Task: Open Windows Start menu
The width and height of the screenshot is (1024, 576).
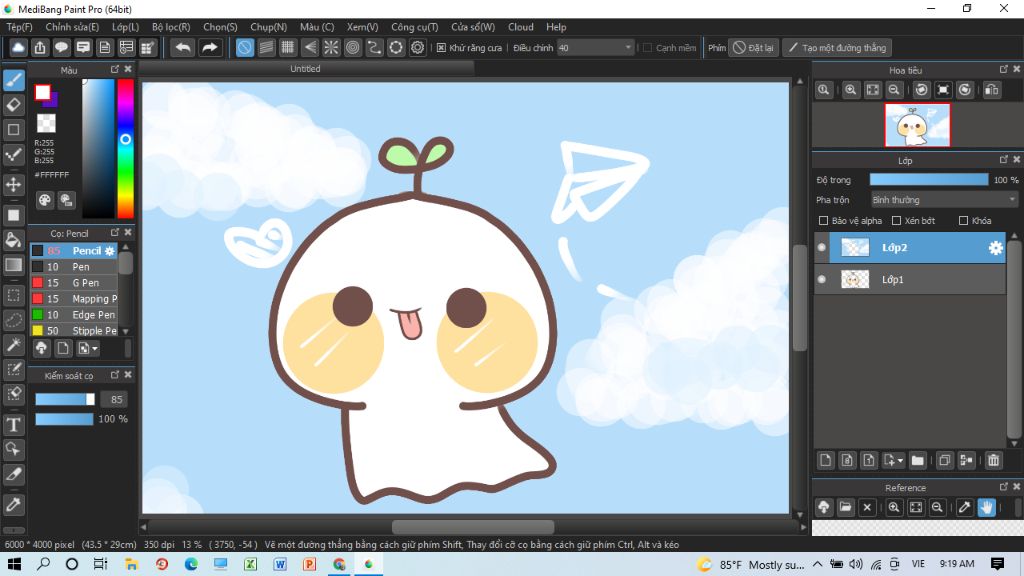Action: pos(14,564)
